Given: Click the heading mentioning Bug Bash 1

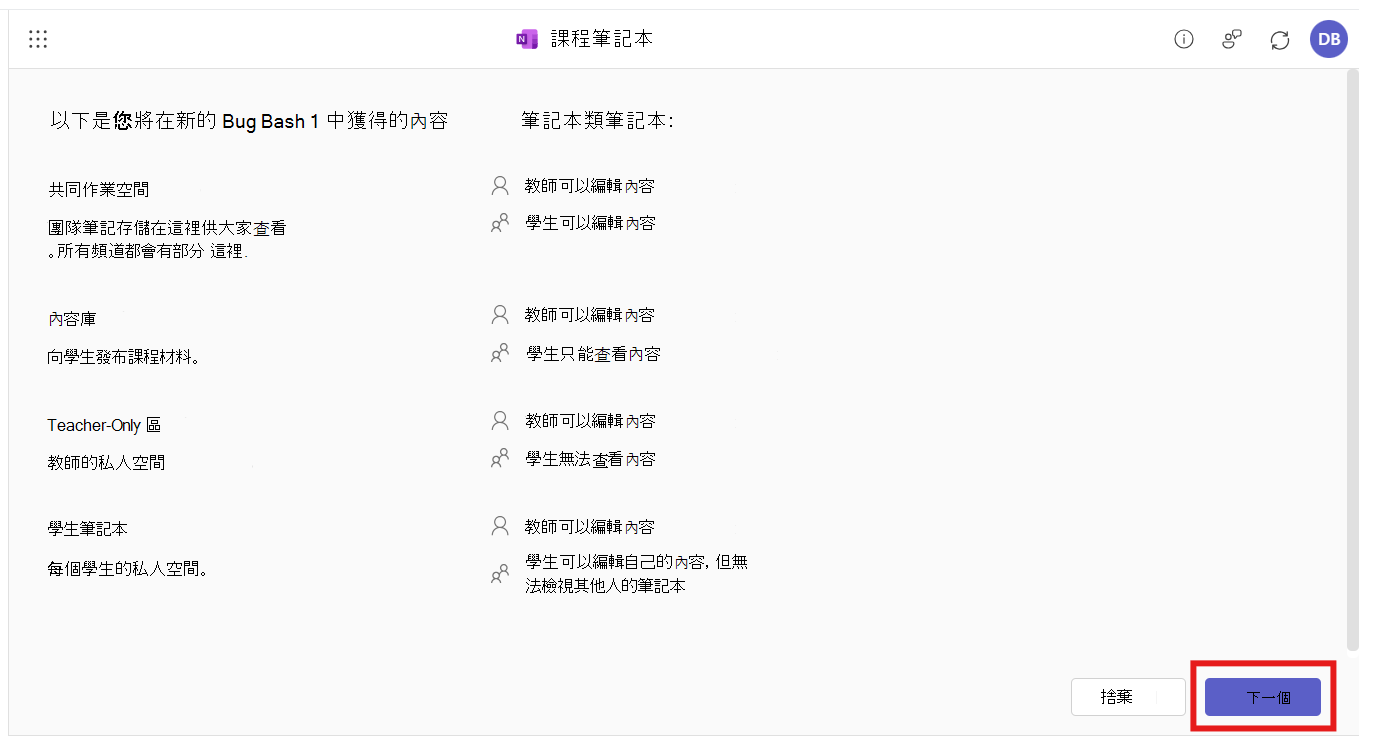Looking at the screenshot, I should click(249, 121).
